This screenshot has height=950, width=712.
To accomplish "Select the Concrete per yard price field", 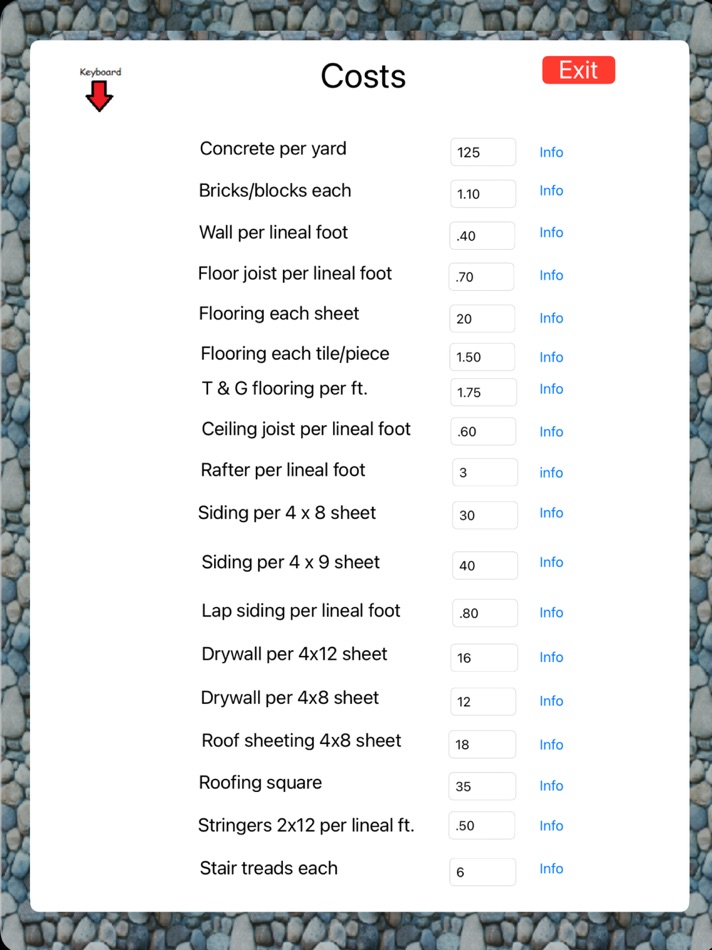I will [482, 152].
